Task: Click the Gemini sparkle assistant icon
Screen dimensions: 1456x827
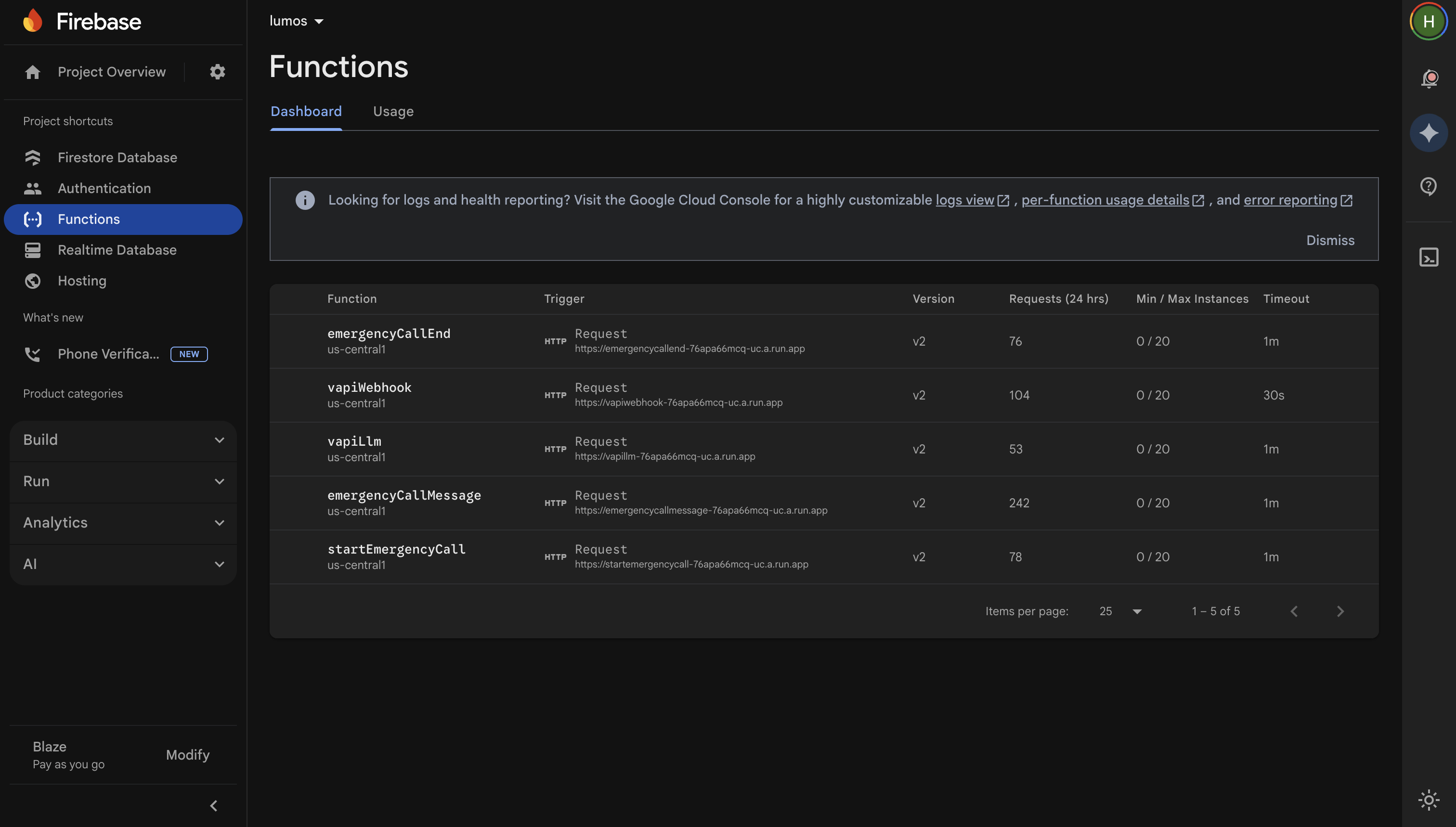Action: (x=1428, y=133)
